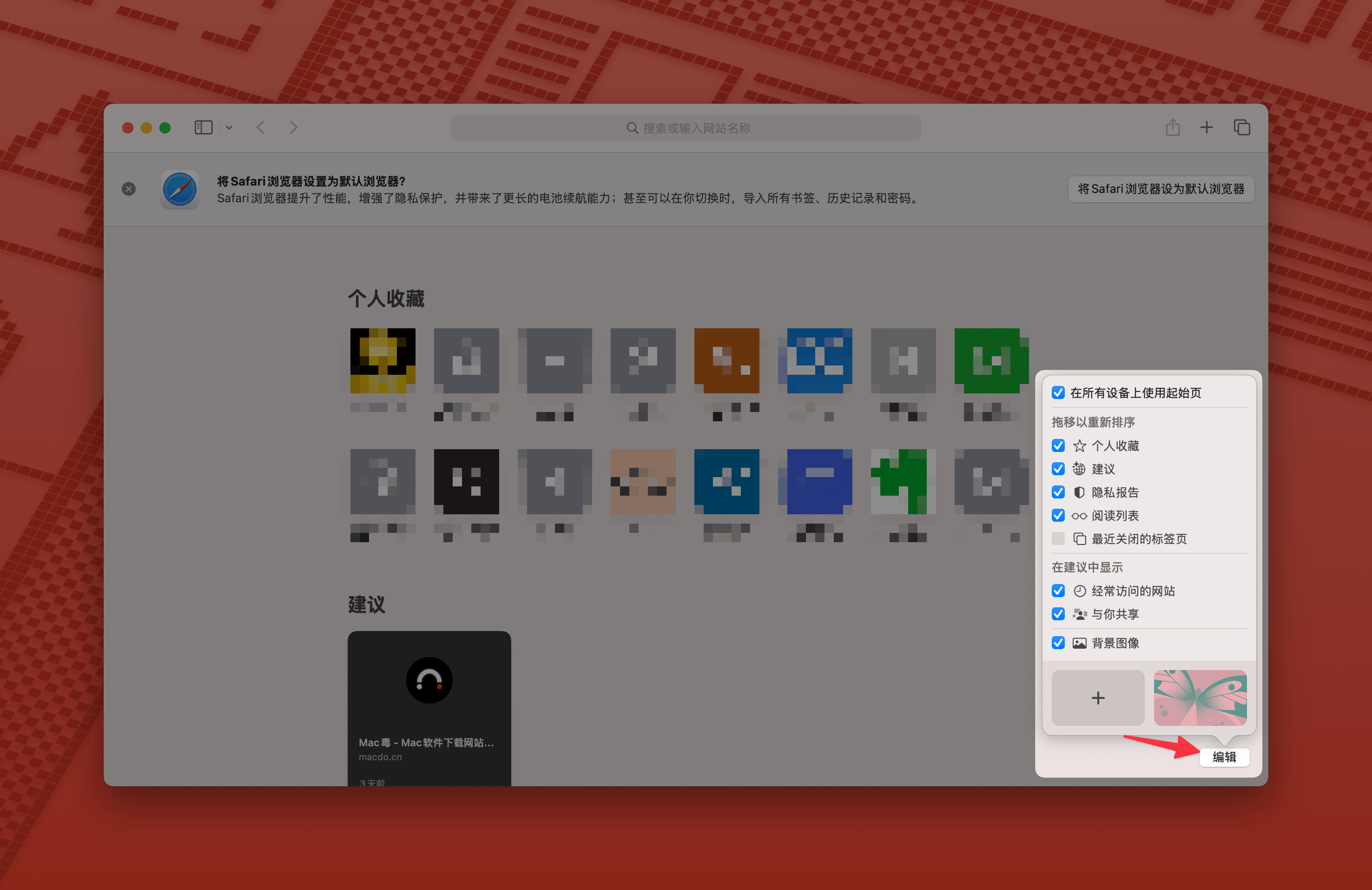
Task: Dismiss the default browser banner
Action: pyautogui.click(x=129, y=189)
